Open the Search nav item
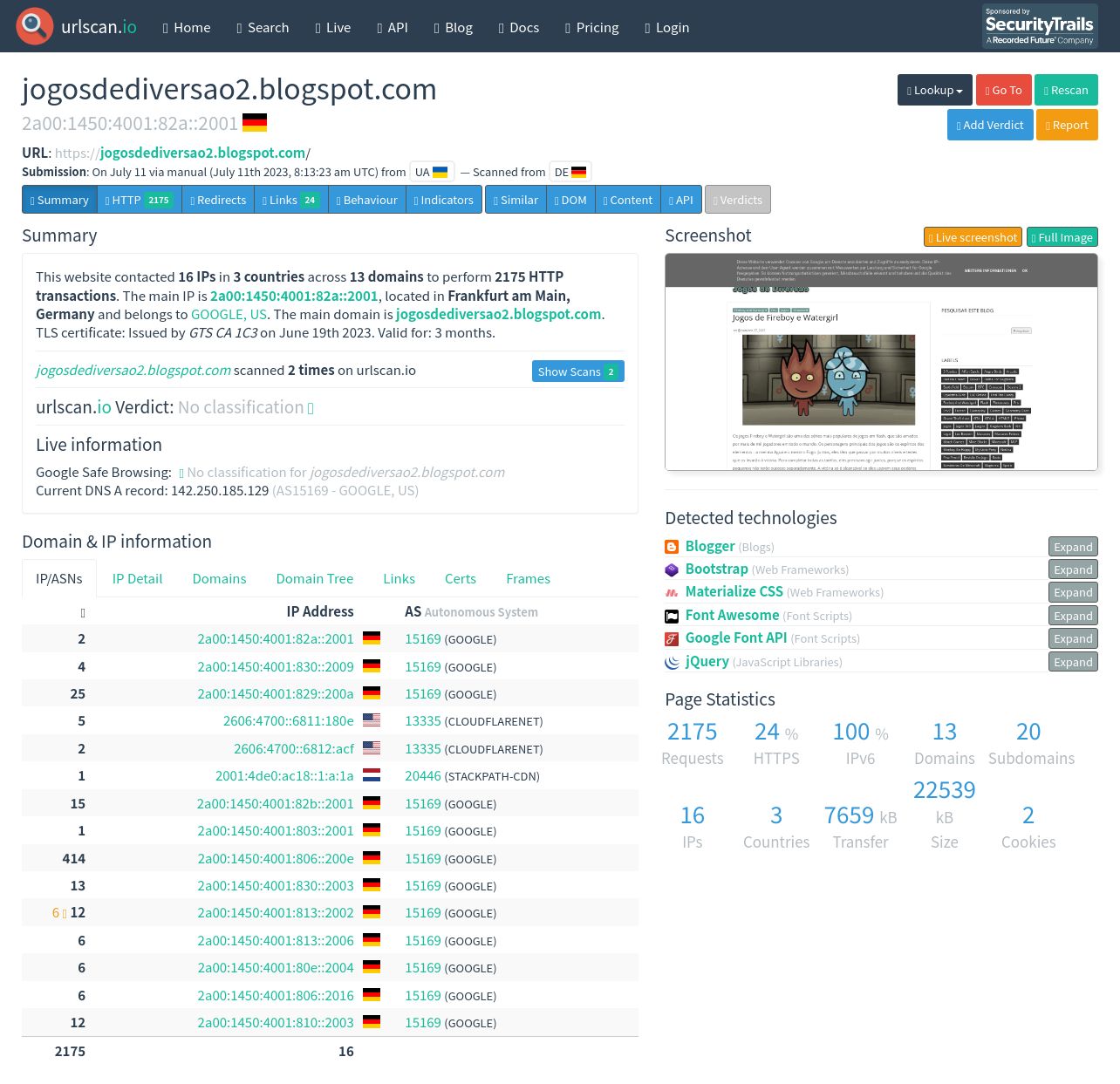This screenshot has width=1120, height=1084. click(263, 27)
